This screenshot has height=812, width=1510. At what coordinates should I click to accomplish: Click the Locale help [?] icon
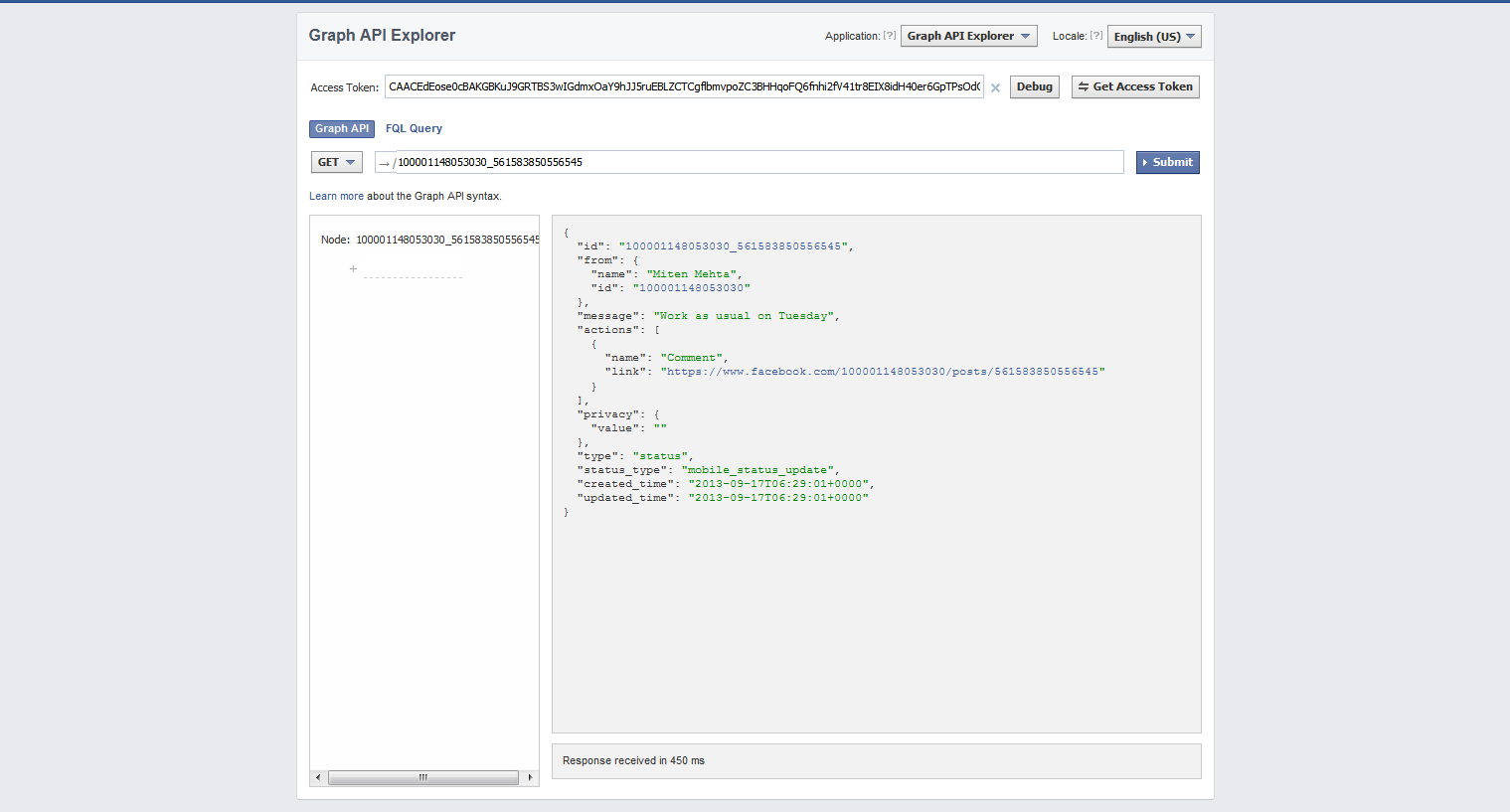coord(1096,36)
